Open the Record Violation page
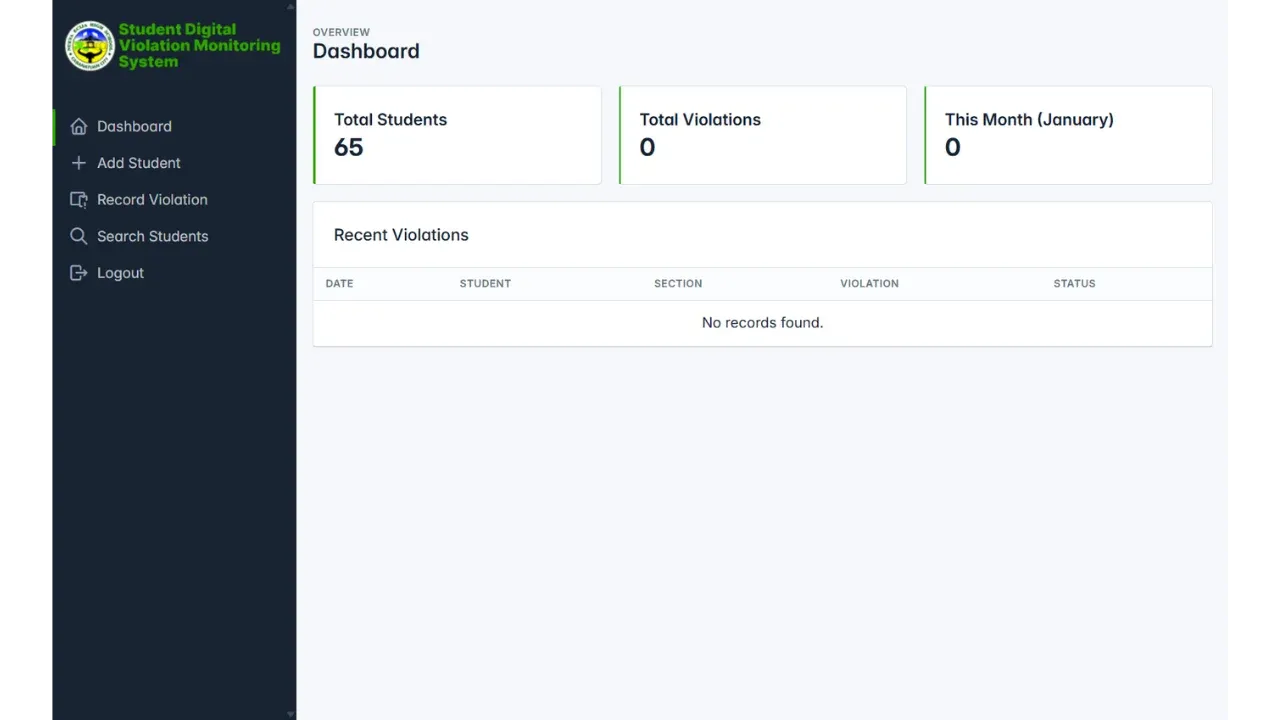 point(152,199)
